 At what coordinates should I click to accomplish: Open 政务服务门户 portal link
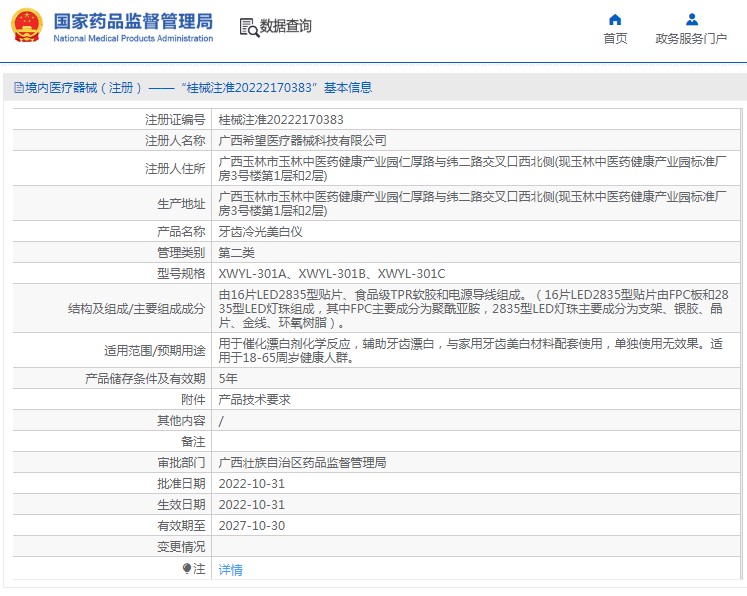691,39
